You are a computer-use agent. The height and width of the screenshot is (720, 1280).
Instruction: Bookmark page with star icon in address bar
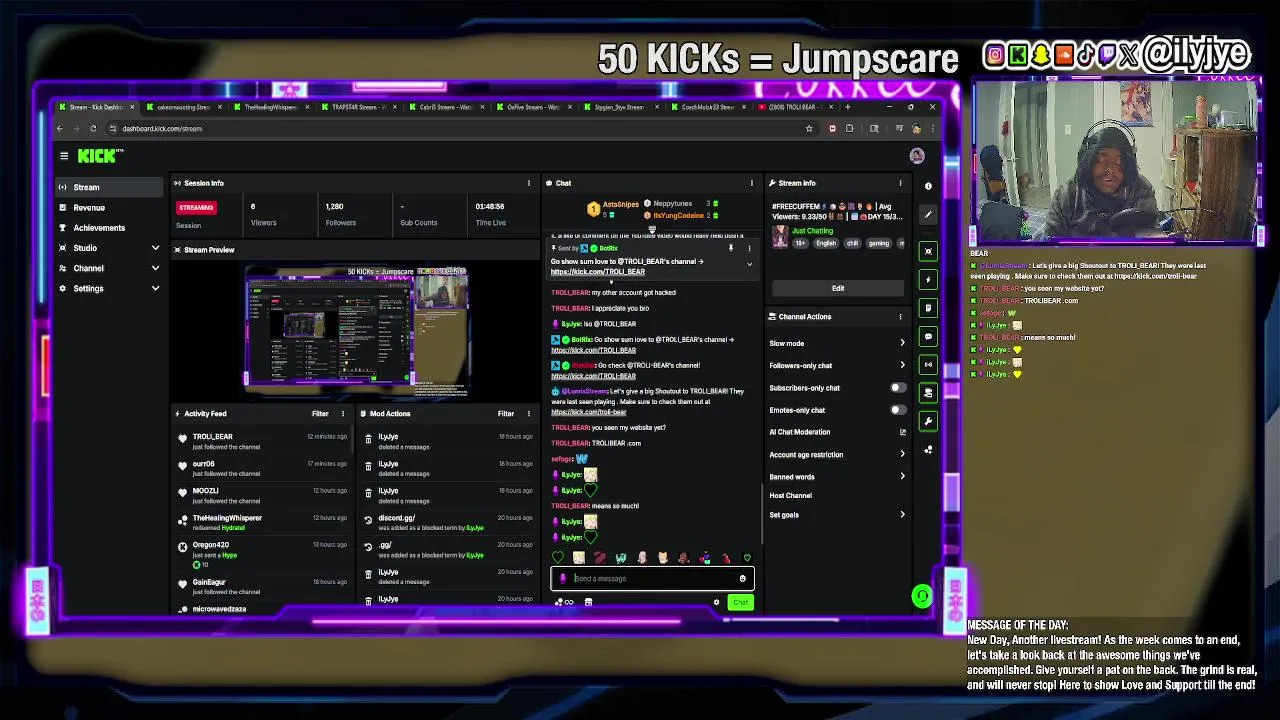point(809,128)
